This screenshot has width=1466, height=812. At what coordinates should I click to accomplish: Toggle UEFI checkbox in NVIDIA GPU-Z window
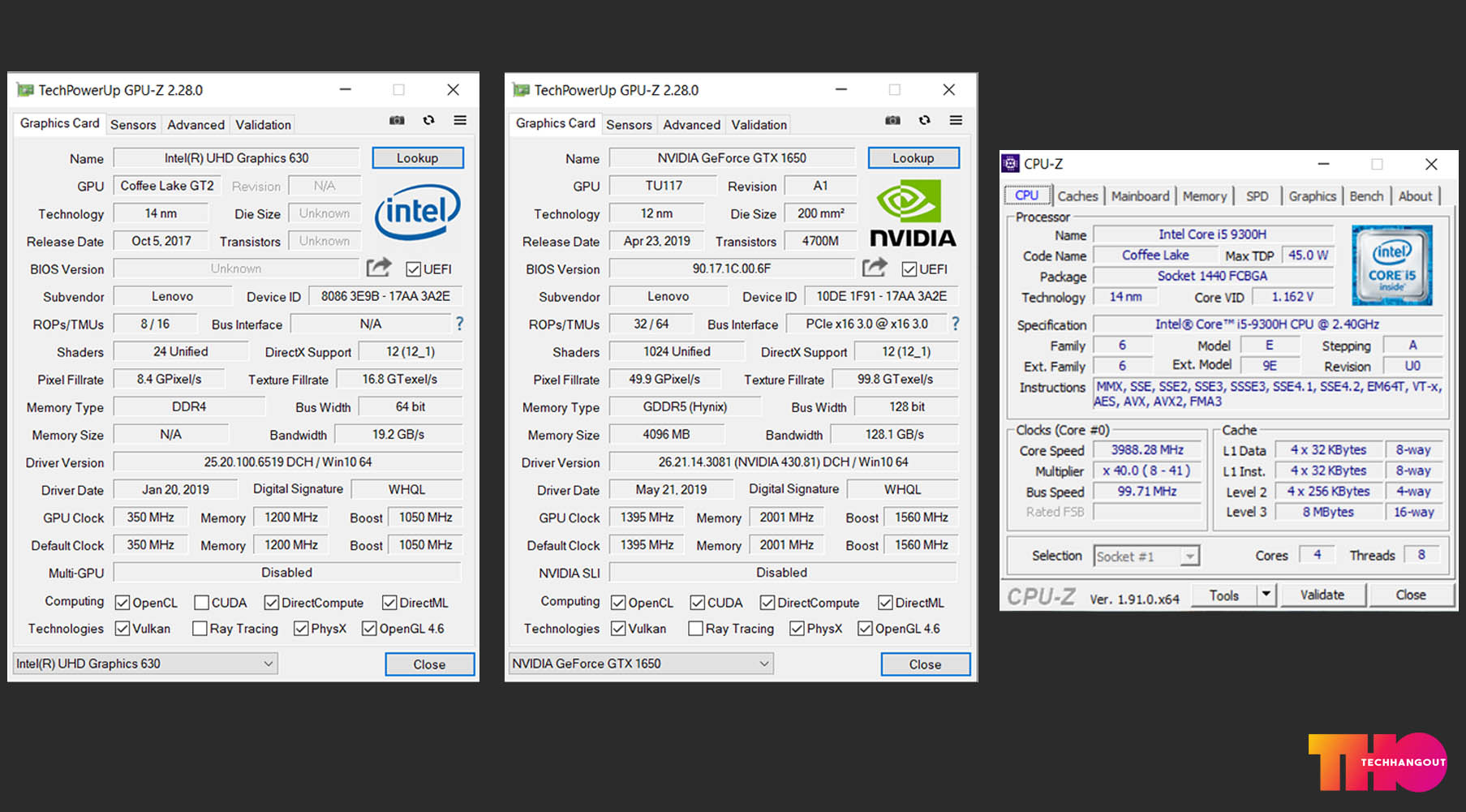click(x=909, y=269)
